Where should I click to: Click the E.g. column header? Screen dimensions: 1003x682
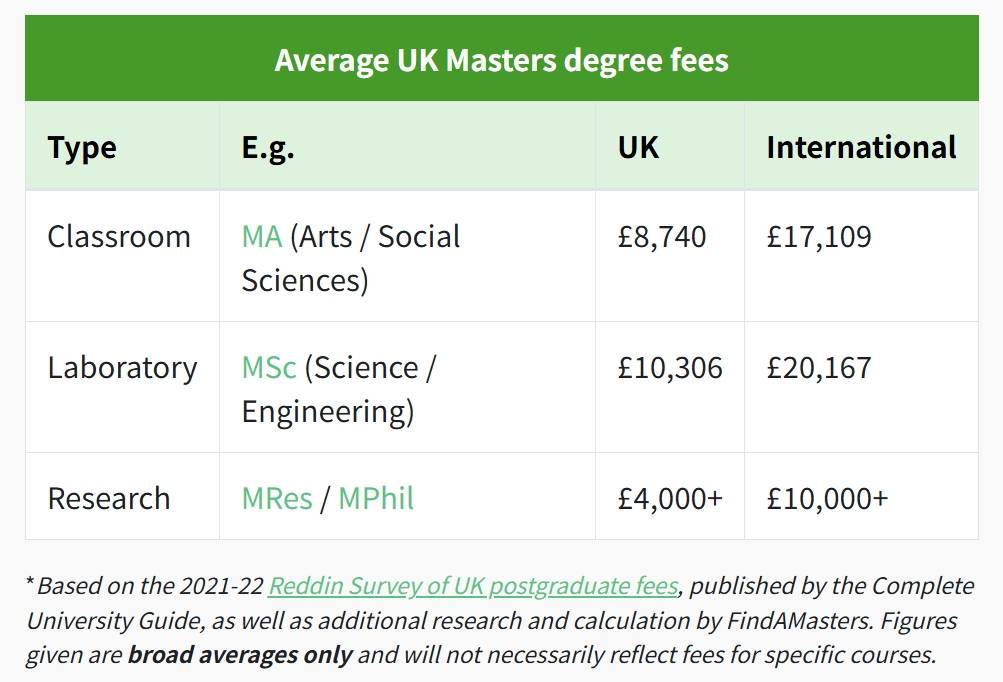(x=268, y=147)
